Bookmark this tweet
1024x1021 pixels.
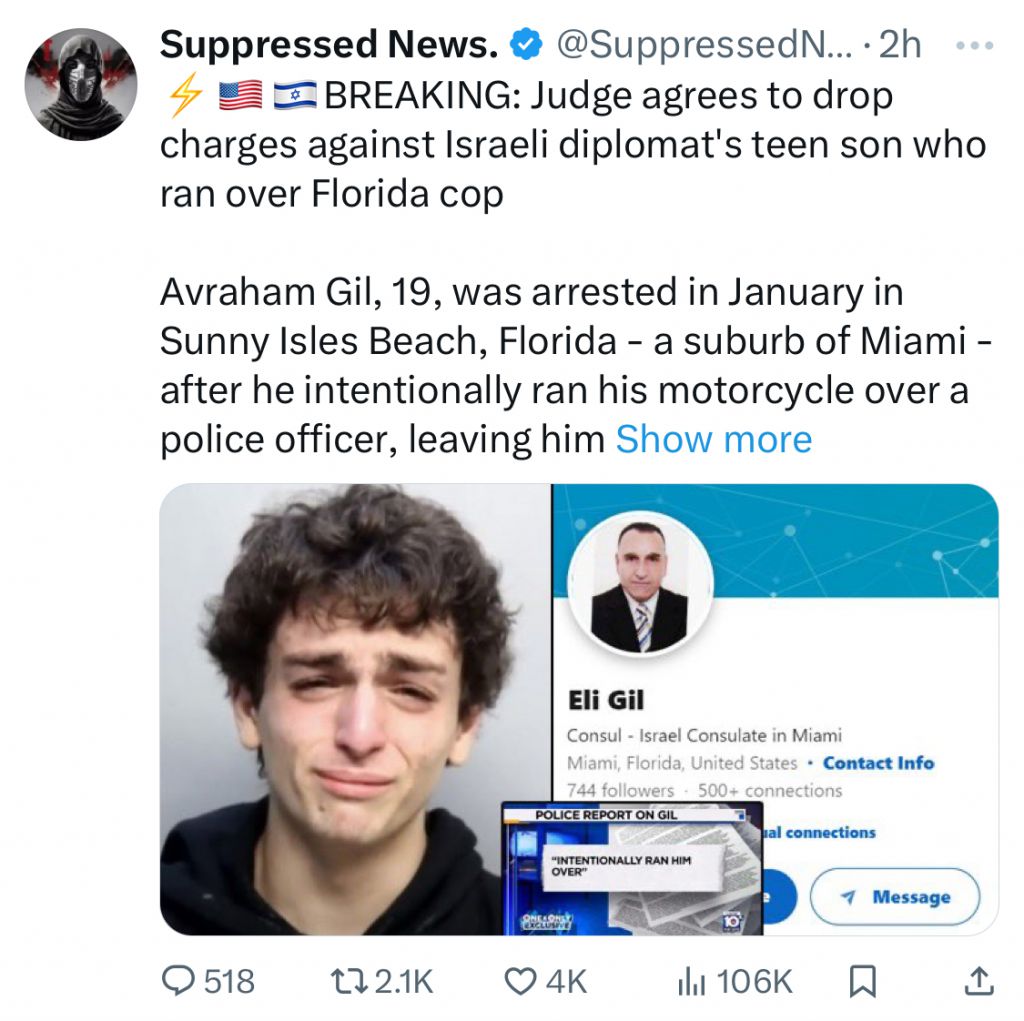pyautogui.click(x=861, y=981)
